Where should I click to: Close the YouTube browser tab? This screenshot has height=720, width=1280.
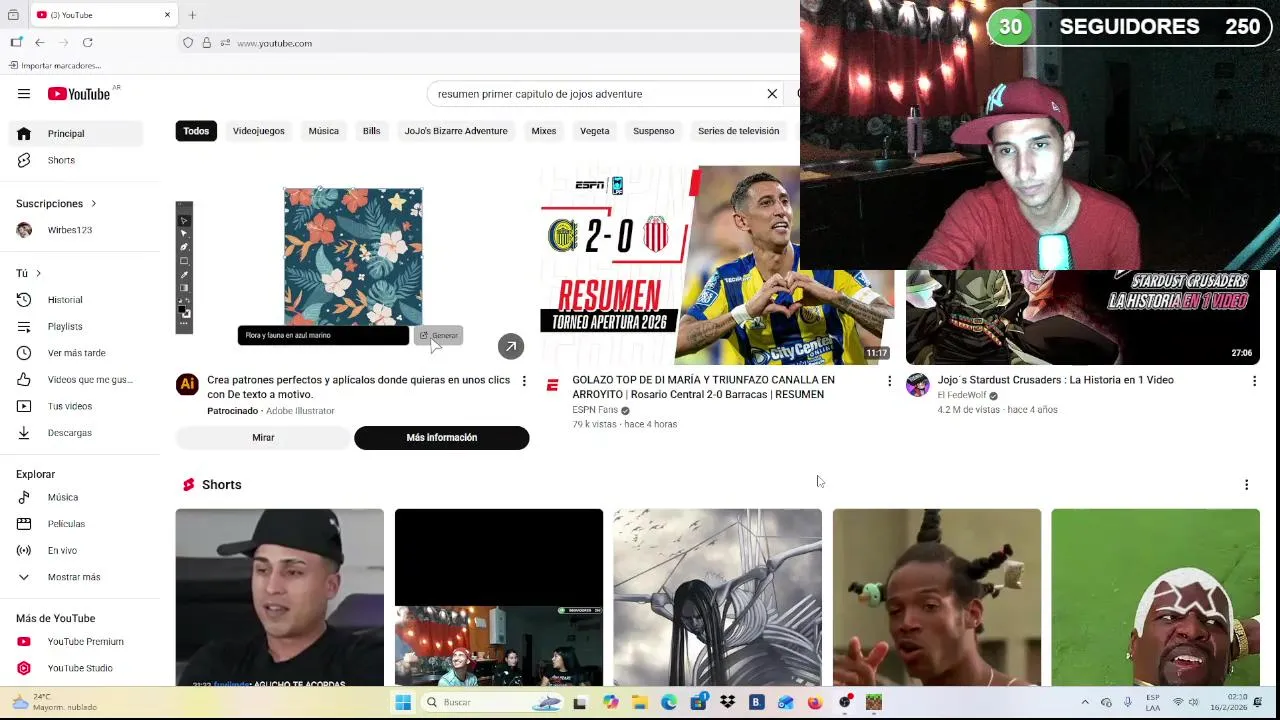pyautogui.click(x=167, y=15)
